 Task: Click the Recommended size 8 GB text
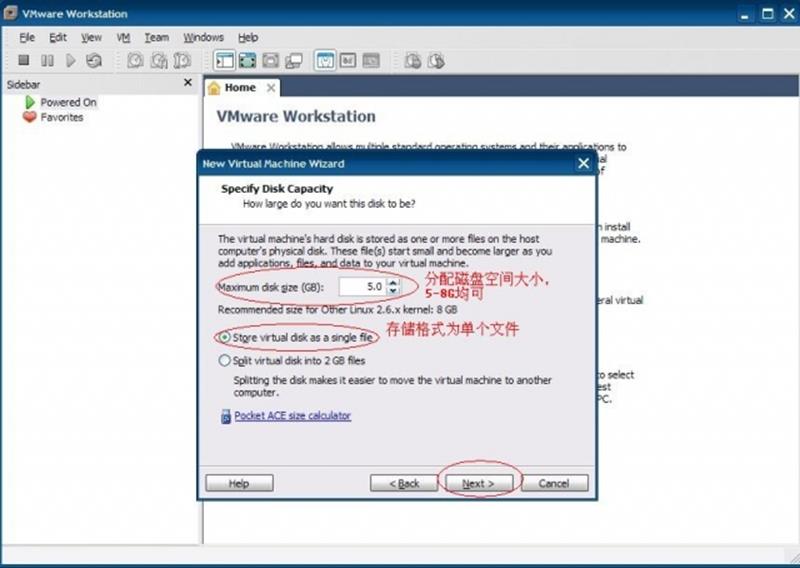click(x=337, y=310)
